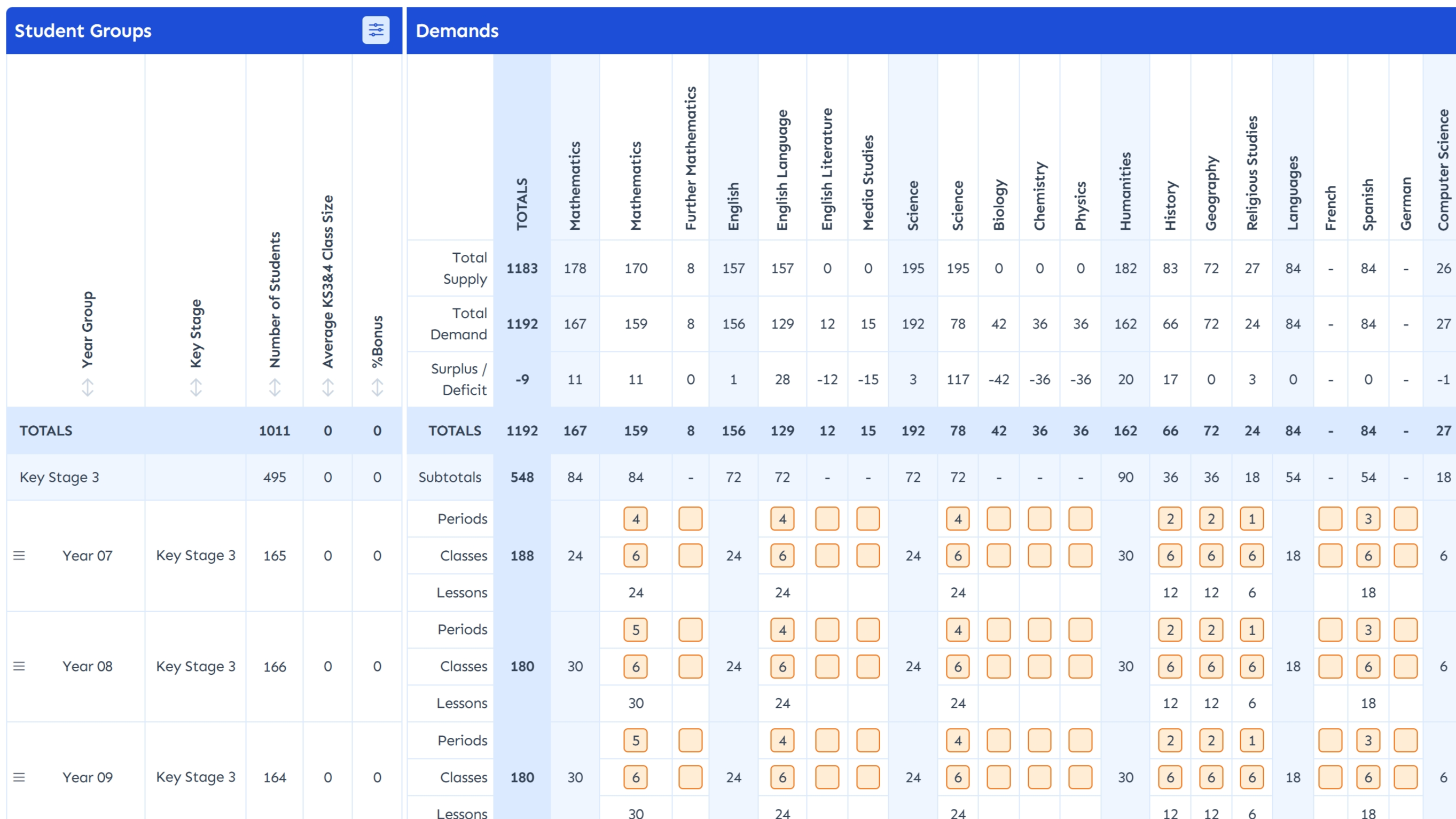Sort by Year Group arrows icon
The image size is (1456, 819).
click(88, 387)
